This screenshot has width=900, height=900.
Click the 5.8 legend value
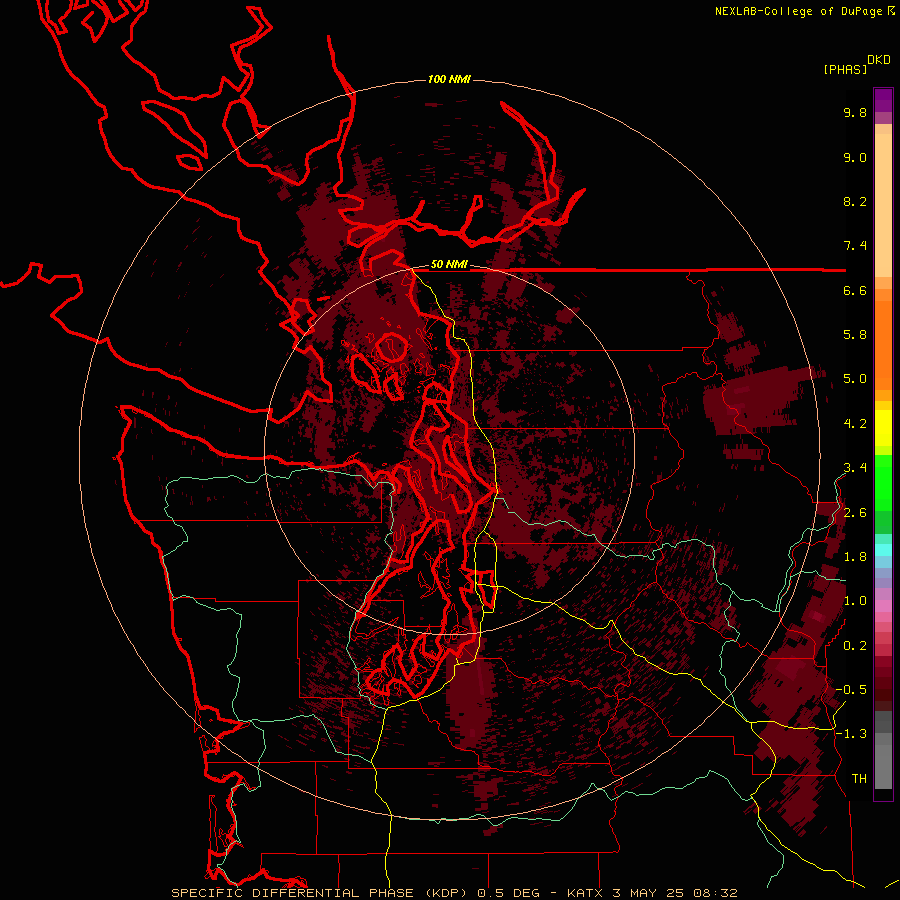click(x=855, y=335)
